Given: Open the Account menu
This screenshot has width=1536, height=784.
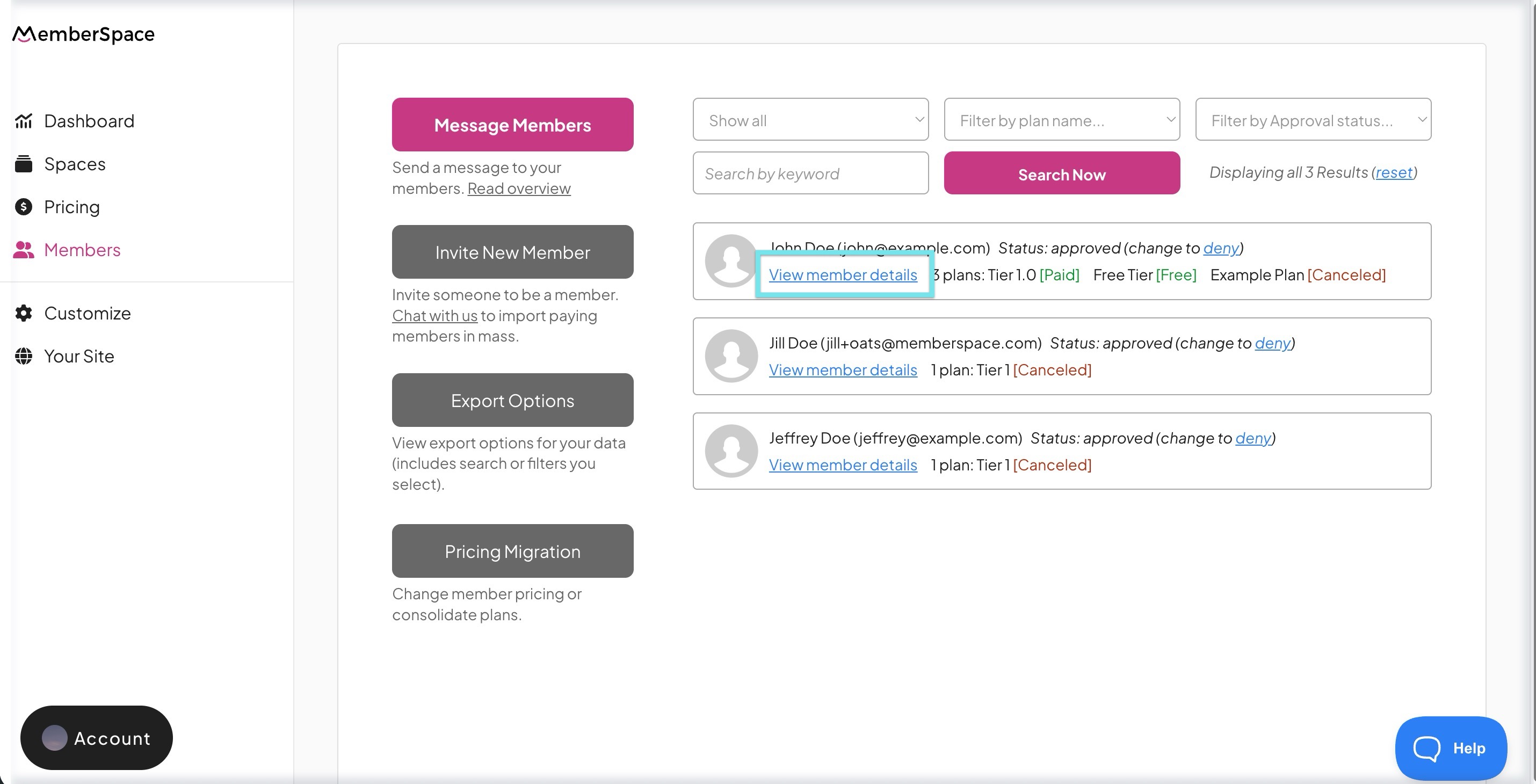Looking at the screenshot, I should (x=97, y=738).
